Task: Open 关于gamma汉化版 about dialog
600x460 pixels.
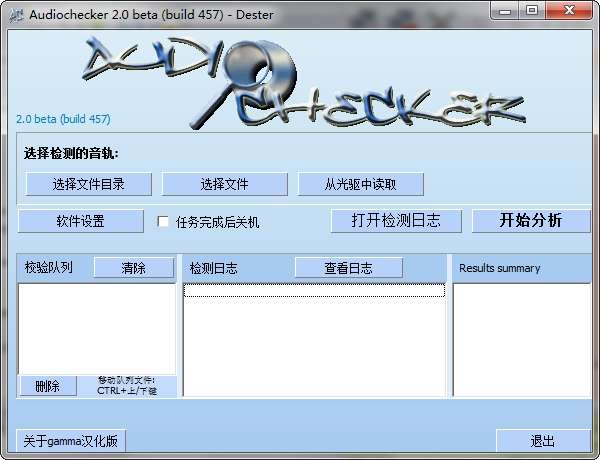Action: click(x=71, y=441)
